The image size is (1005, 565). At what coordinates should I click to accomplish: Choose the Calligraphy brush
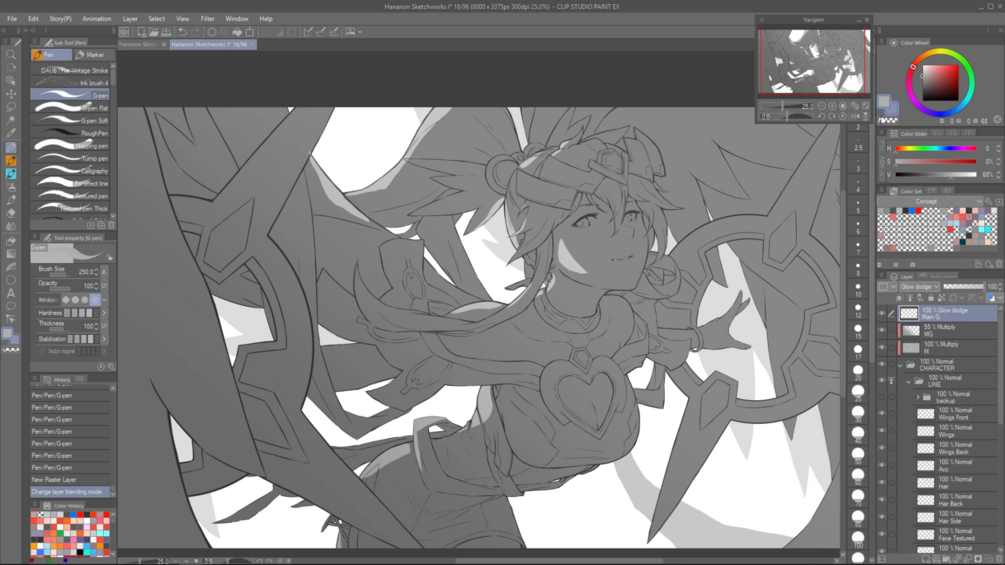(x=70, y=171)
